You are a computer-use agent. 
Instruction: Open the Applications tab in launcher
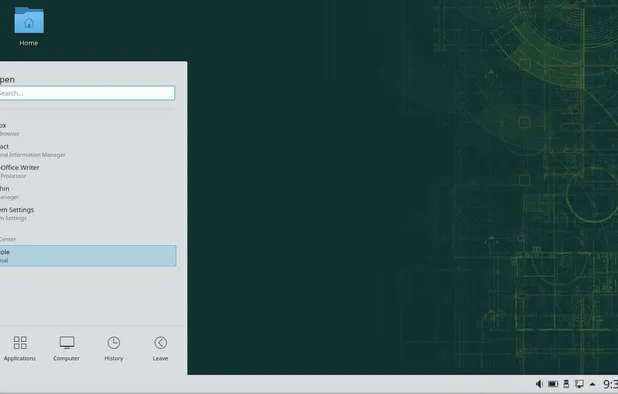click(x=20, y=348)
